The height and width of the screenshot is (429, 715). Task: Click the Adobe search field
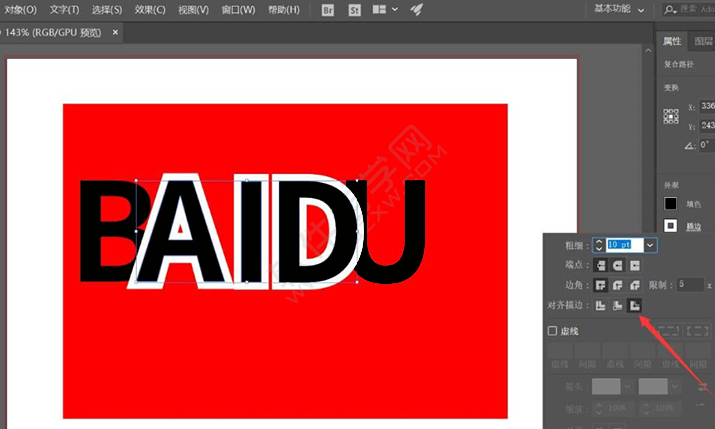tap(689, 9)
